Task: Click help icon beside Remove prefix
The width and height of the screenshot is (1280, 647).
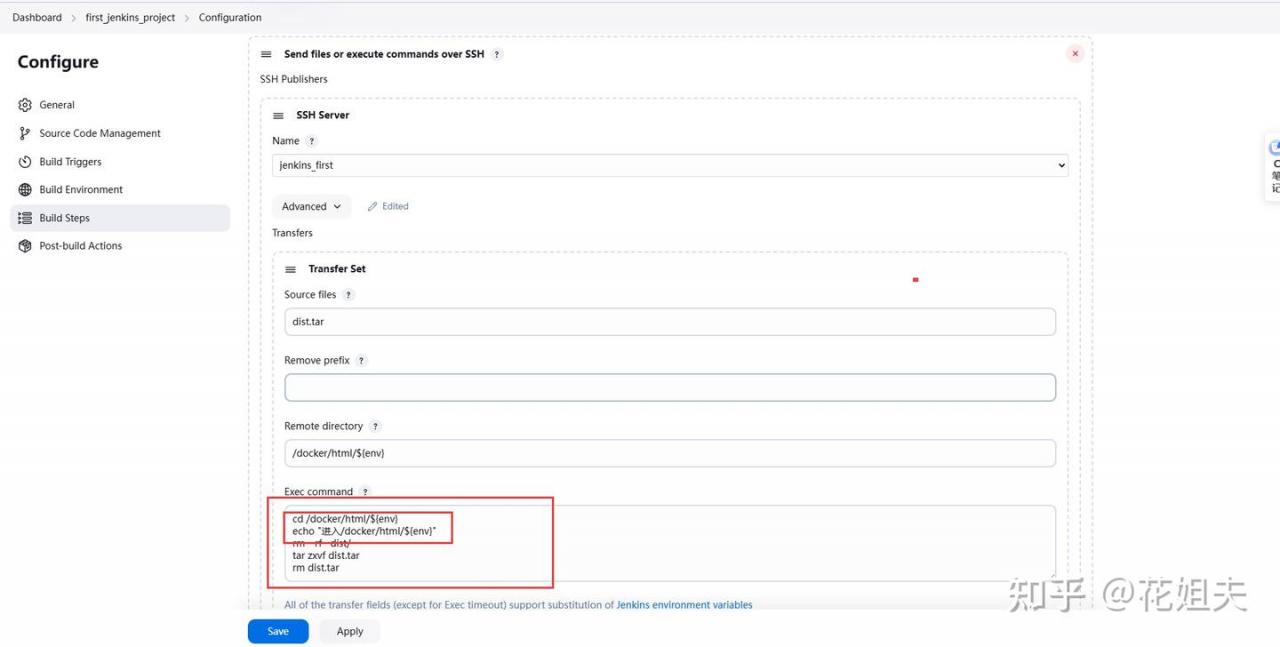Action: click(362, 361)
